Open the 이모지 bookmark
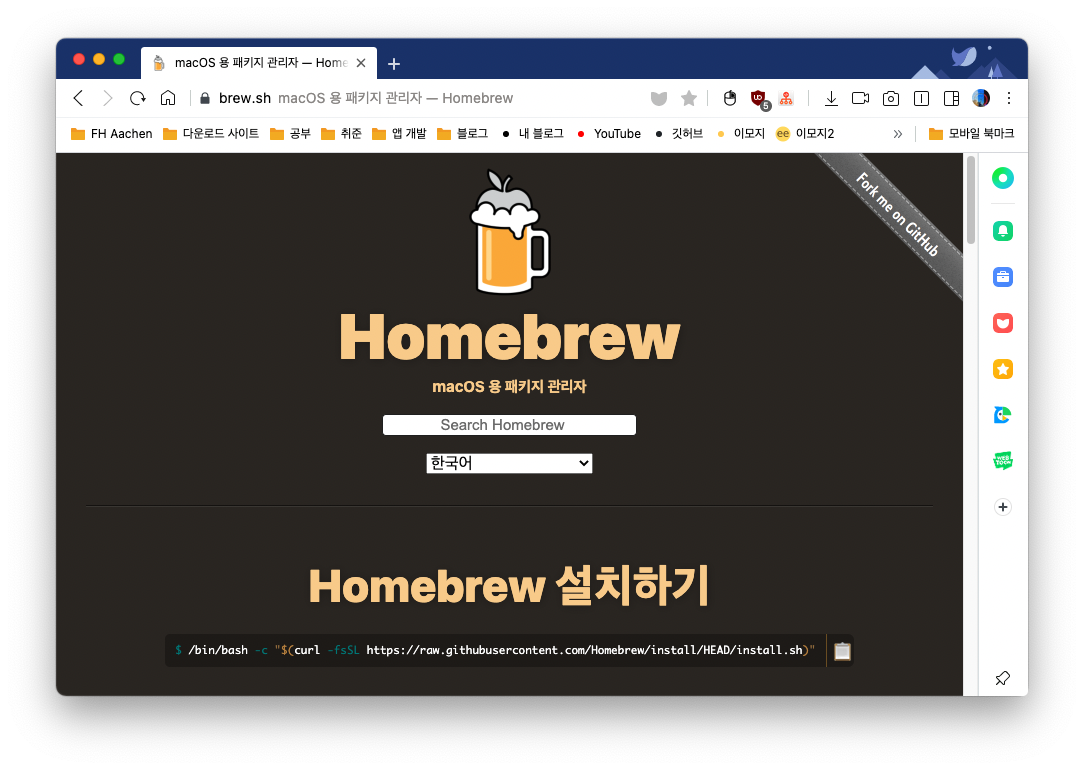 (x=740, y=133)
